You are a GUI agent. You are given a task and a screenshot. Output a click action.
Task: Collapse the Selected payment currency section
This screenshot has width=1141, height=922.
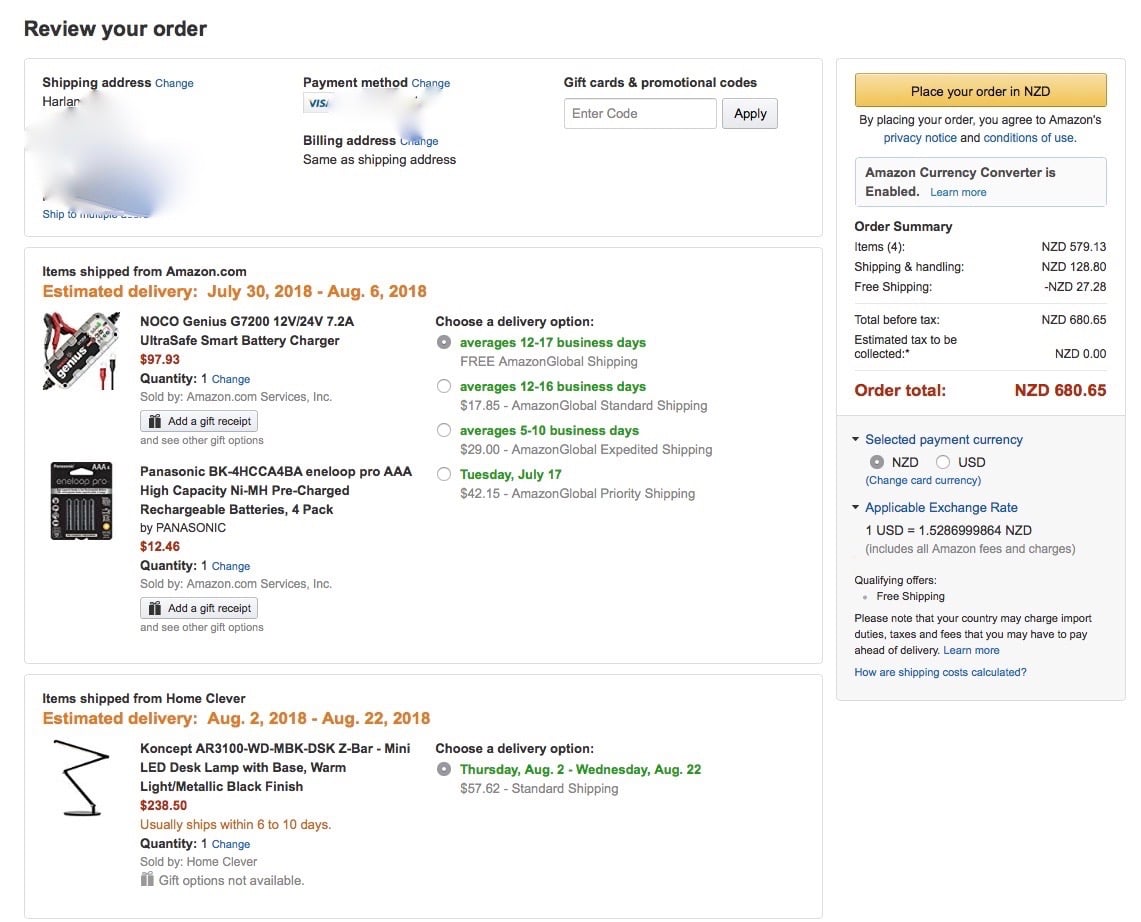tap(856, 439)
